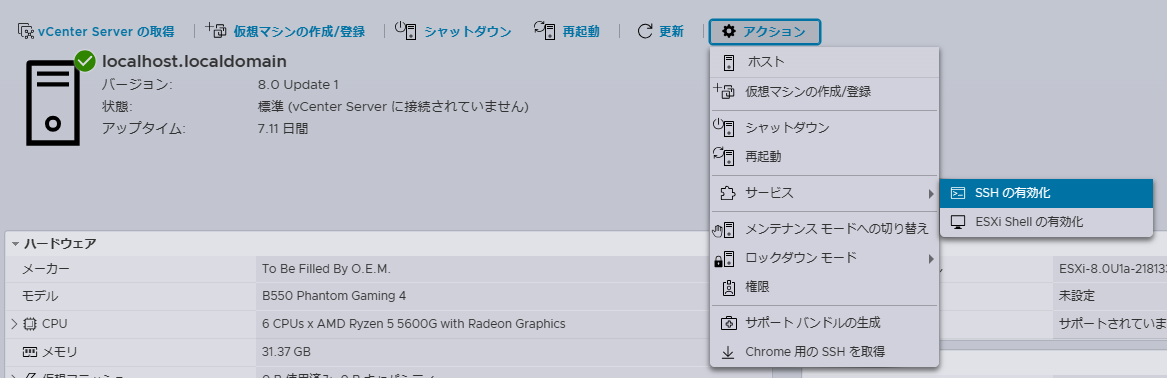Collapse the ハードウェア panel
Screen dimensions: 1167x378
[x=15, y=243]
